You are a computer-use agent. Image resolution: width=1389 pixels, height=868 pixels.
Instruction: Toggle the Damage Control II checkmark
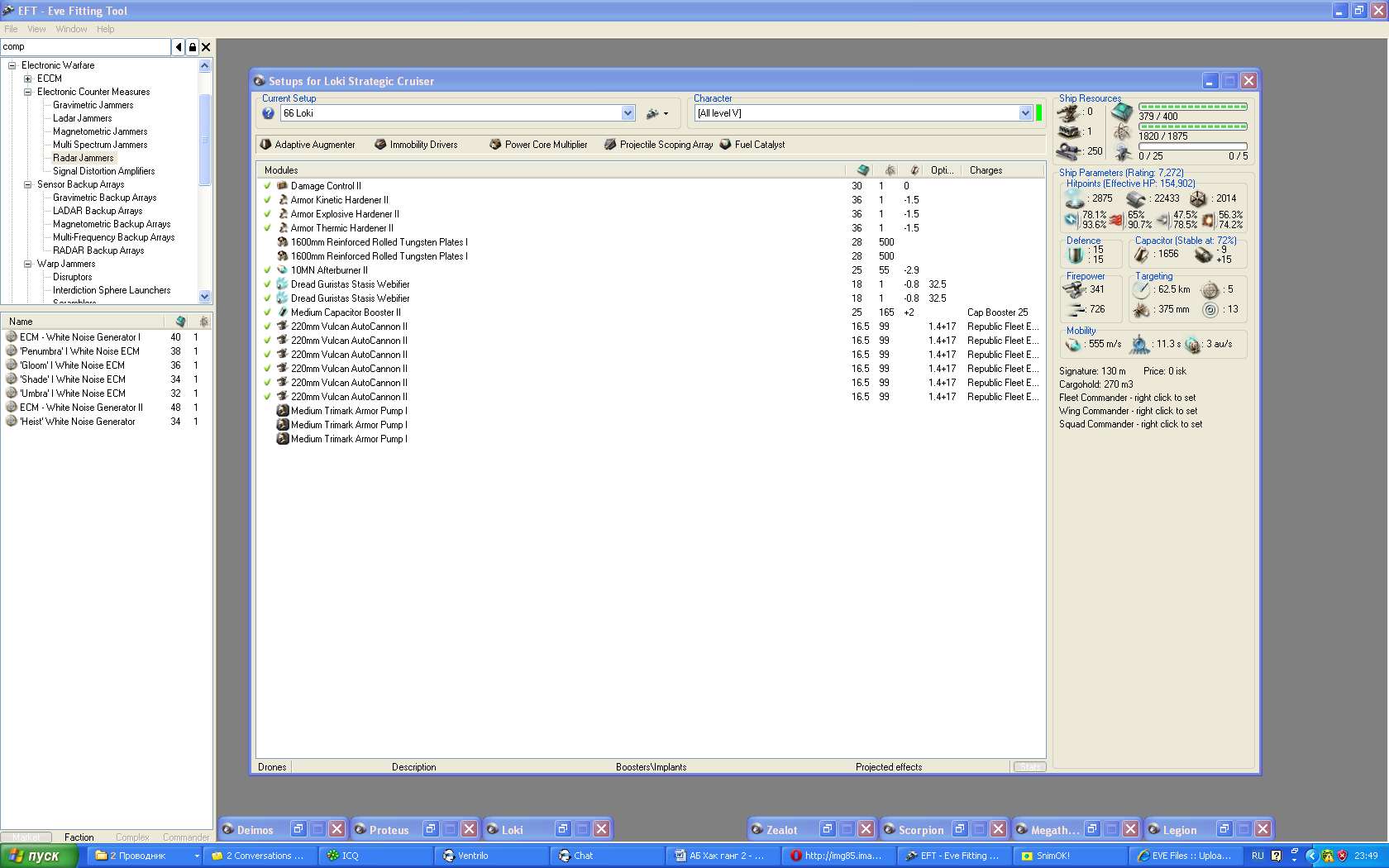(x=267, y=186)
